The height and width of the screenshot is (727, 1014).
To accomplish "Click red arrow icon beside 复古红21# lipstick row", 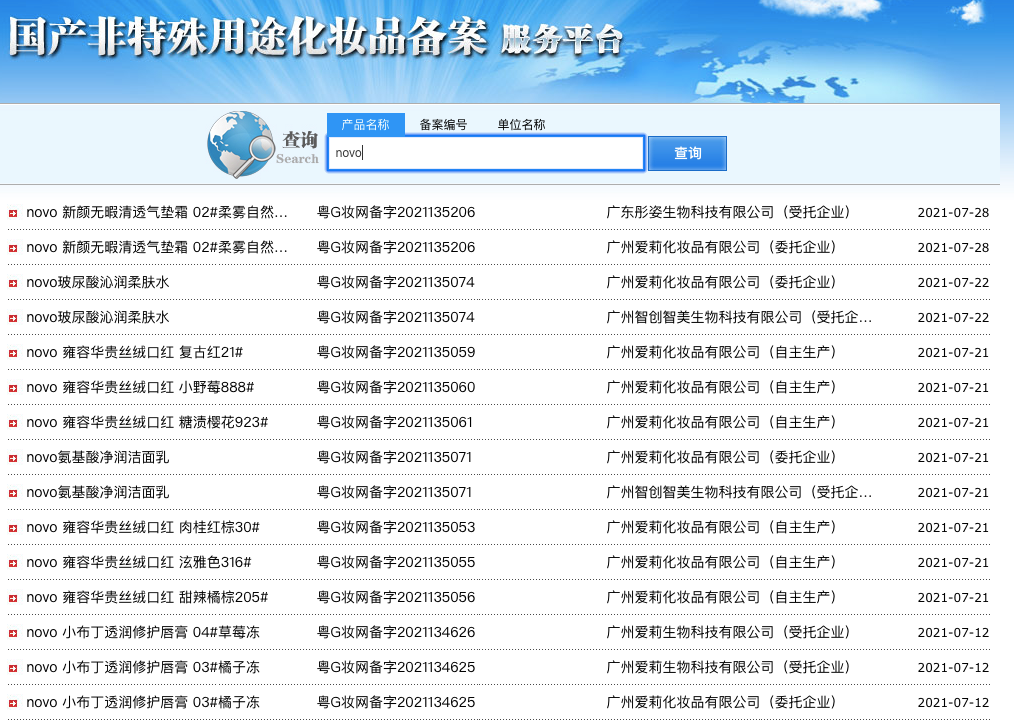I will [x=13, y=353].
